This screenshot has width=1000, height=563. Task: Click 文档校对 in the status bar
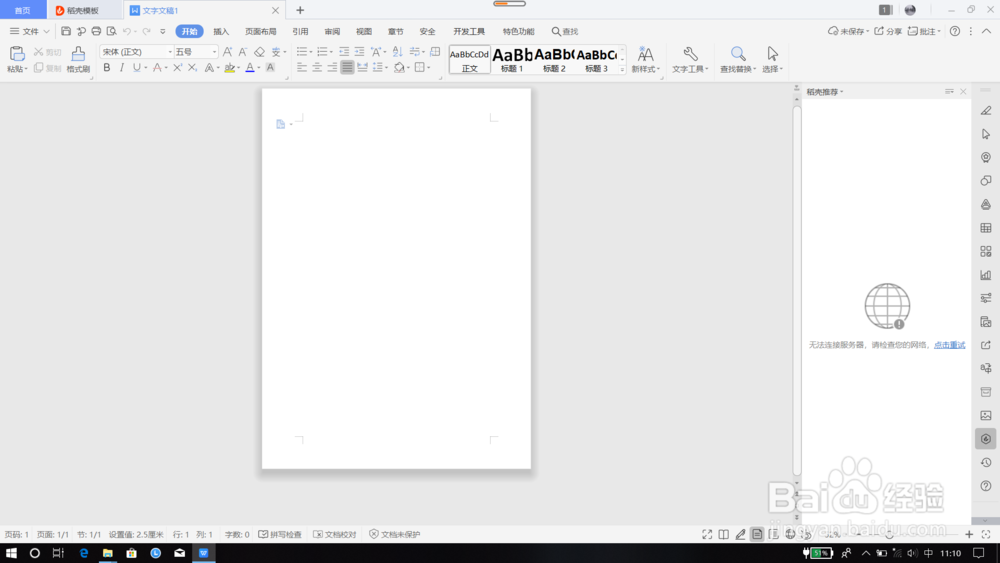[x=335, y=534]
